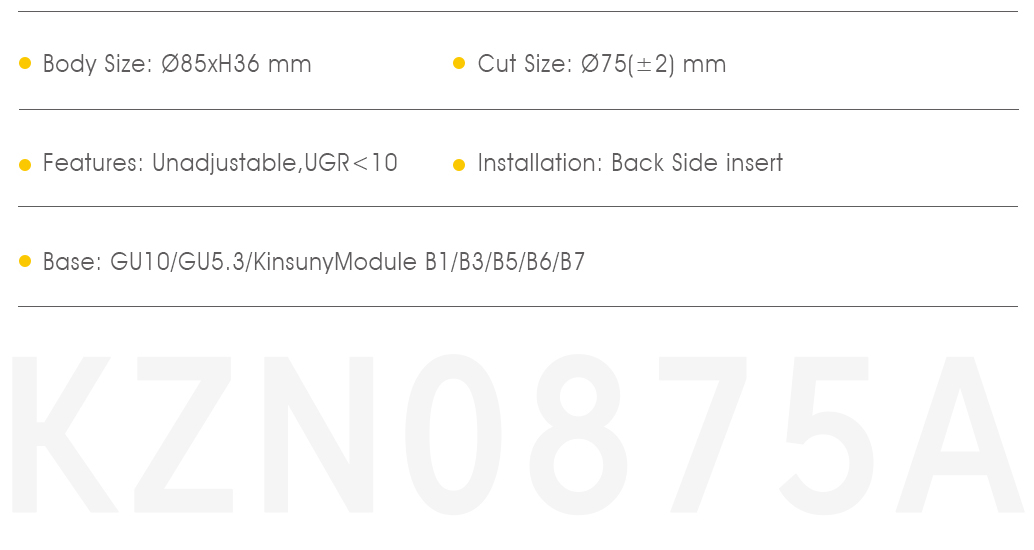
Task: Click the Body Size Ø85xH36 mm text
Action: pyautogui.click(x=177, y=64)
